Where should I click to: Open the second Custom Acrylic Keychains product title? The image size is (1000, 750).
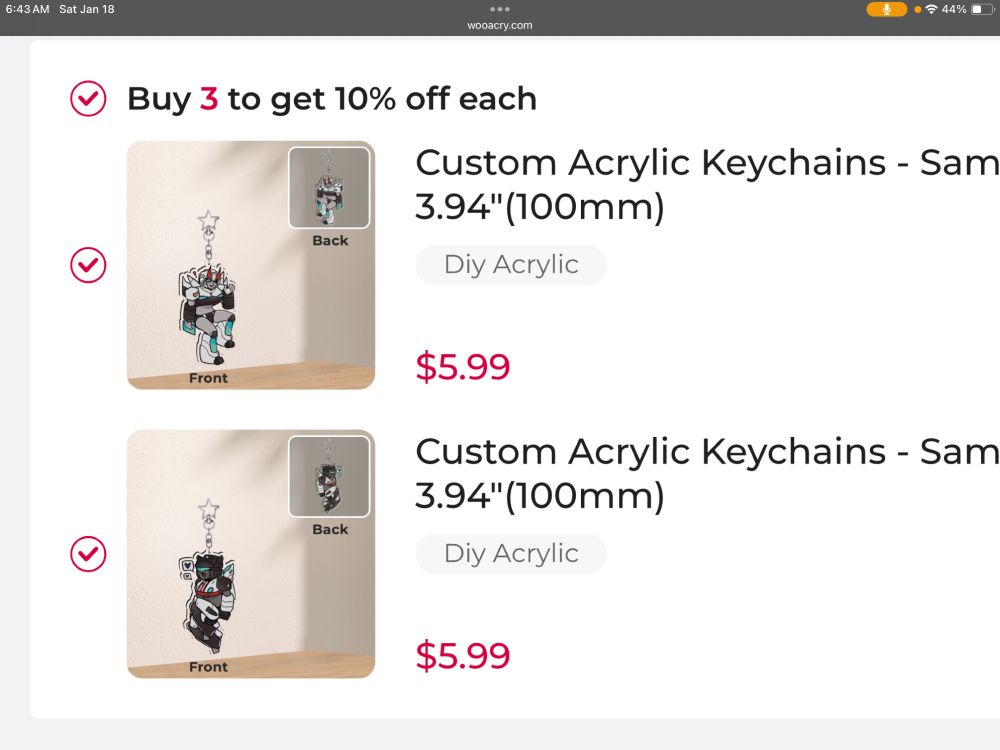pos(707,473)
